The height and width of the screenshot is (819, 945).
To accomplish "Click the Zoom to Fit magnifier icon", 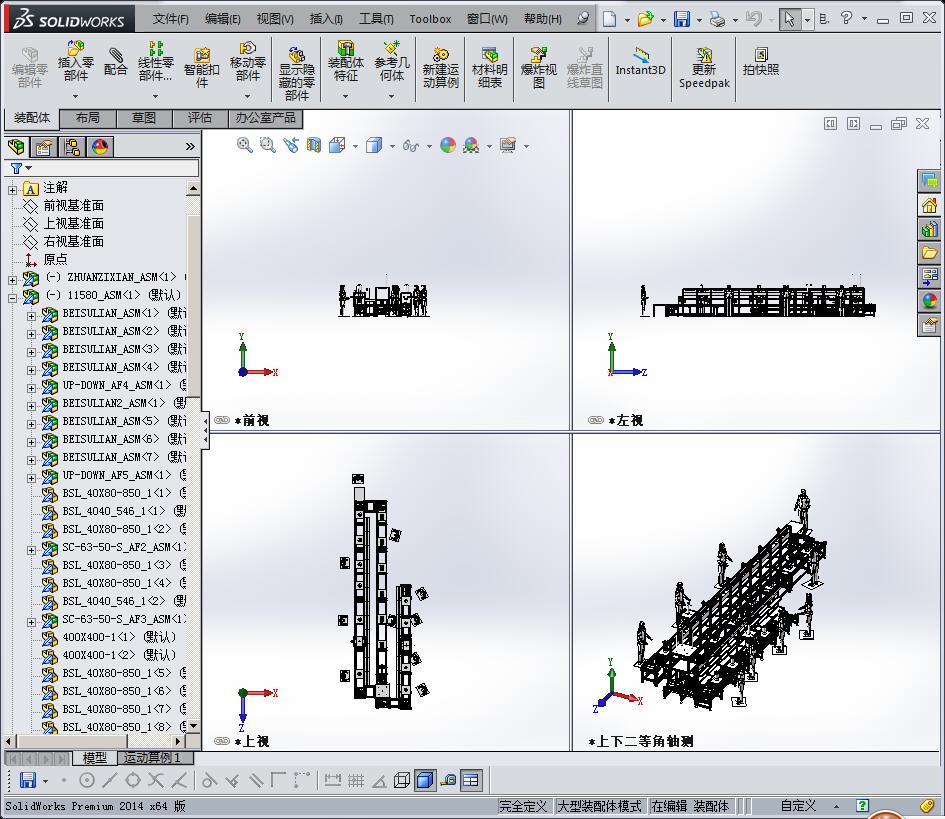I will [x=244, y=145].
